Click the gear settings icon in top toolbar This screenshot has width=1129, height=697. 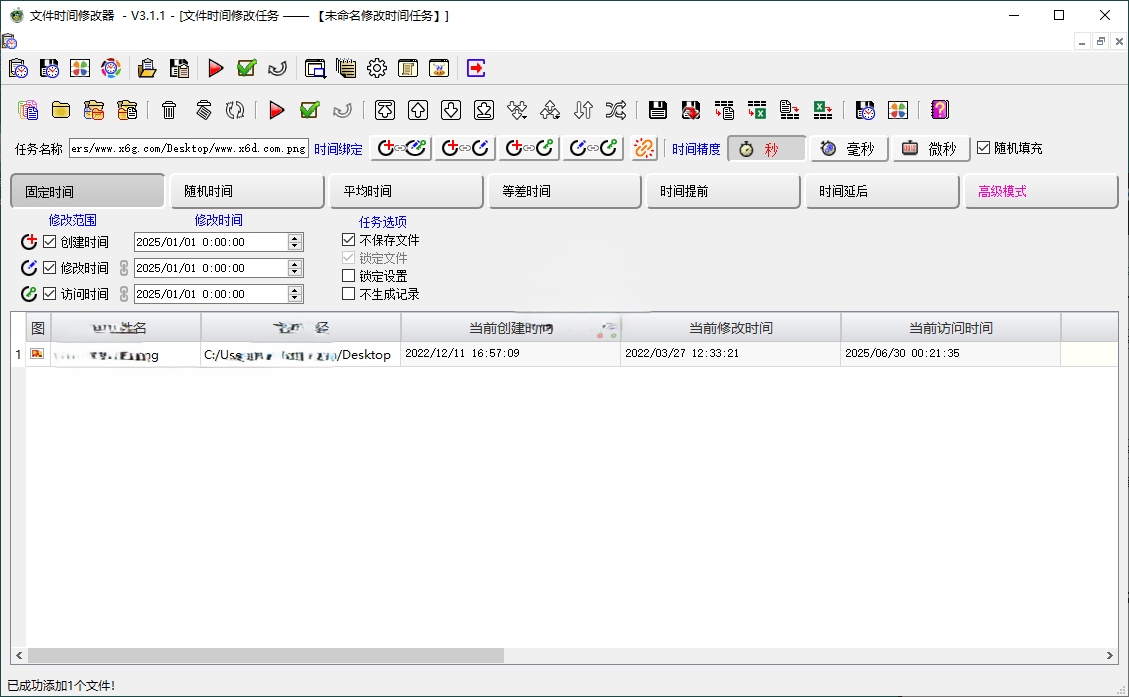tap(377, 68)
